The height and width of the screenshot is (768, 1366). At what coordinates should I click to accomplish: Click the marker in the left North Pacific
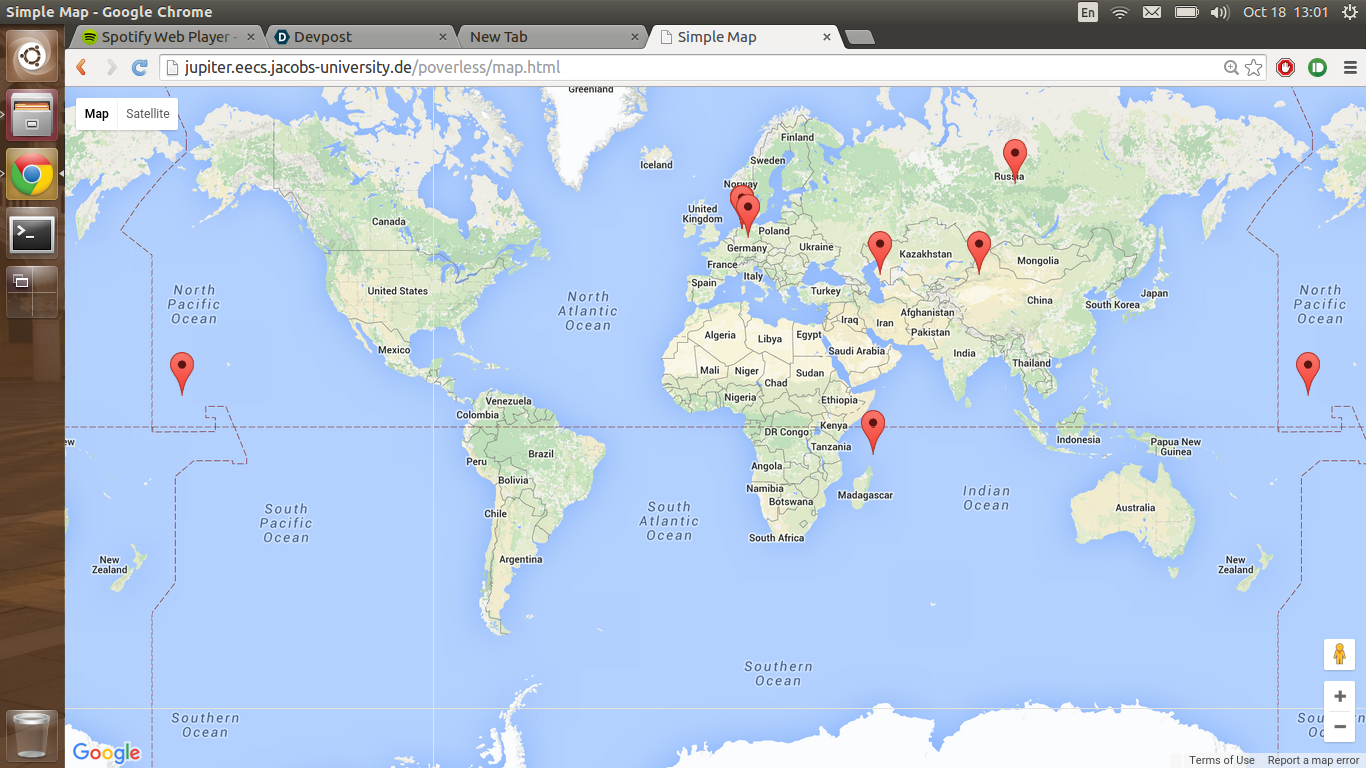point(181,373)
